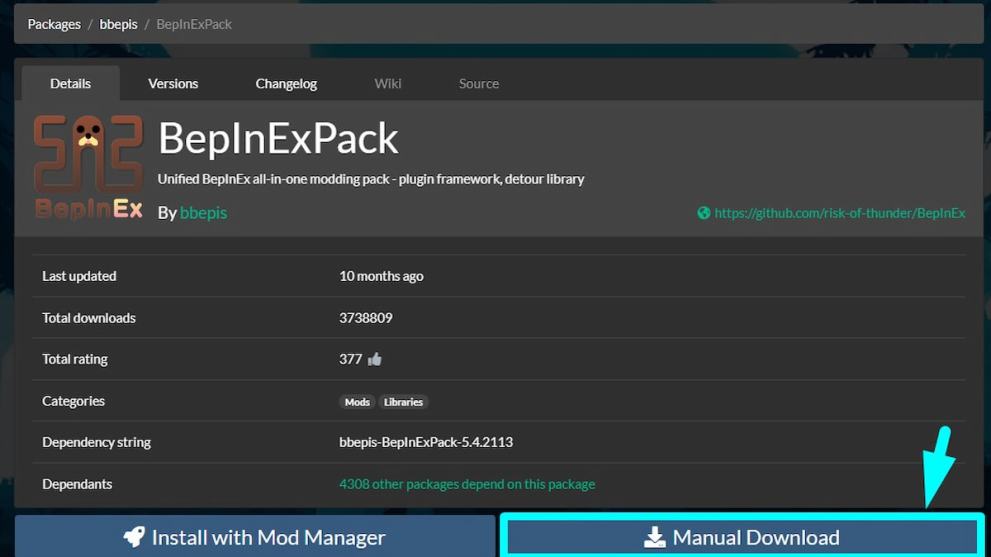View 4308 other dependant packages link
The image size is (991, 557).
coord(467,484)
